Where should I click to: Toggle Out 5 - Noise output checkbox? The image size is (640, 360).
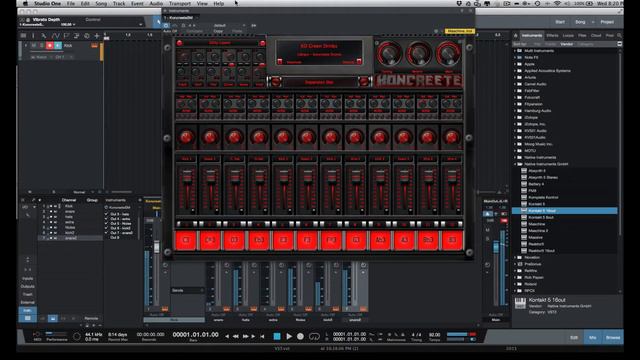(x=107, y=223)
